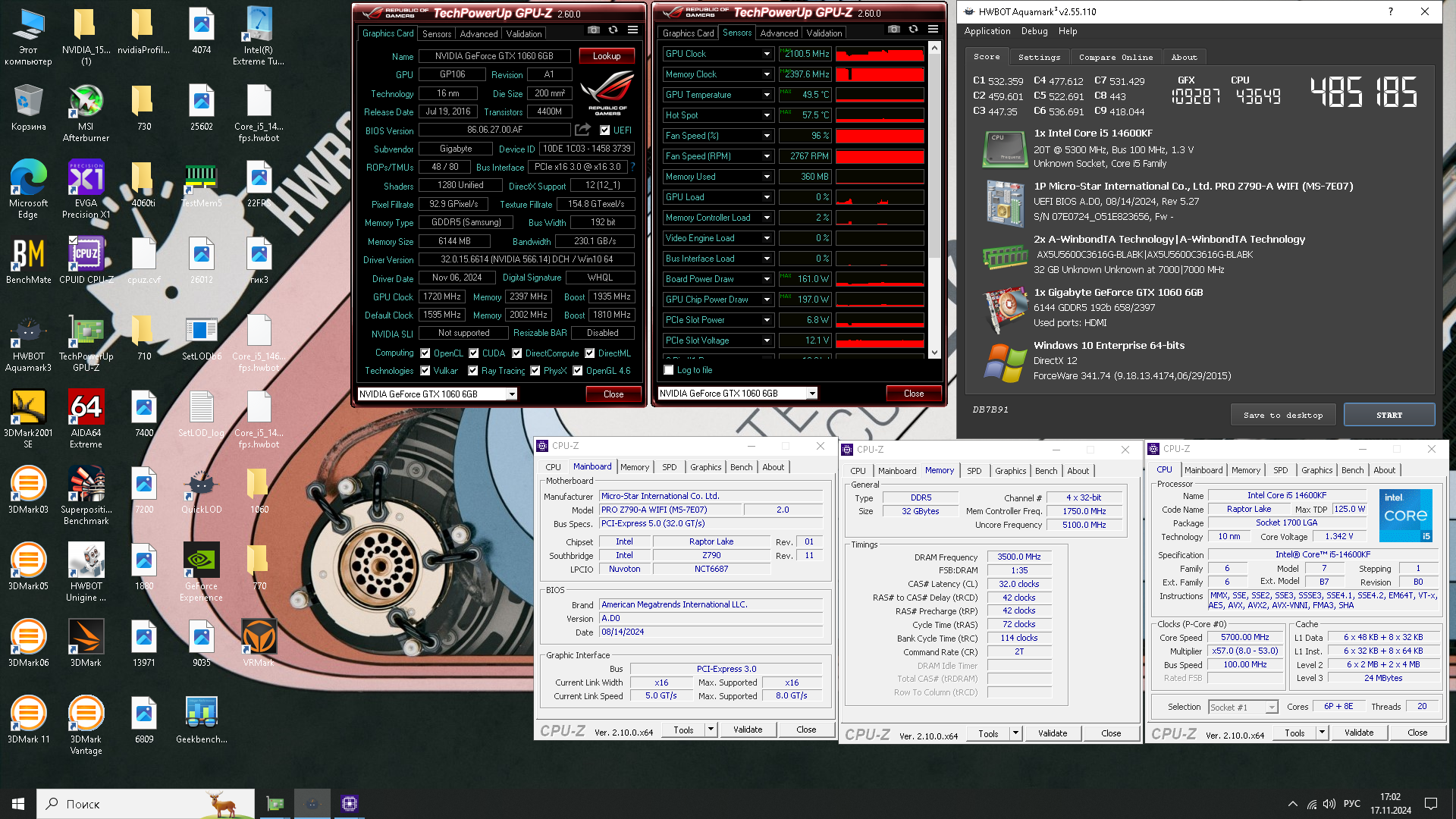
Task: Open CPU-Z Socket #1 selection dropdown
Action: tap(1271, 707)
